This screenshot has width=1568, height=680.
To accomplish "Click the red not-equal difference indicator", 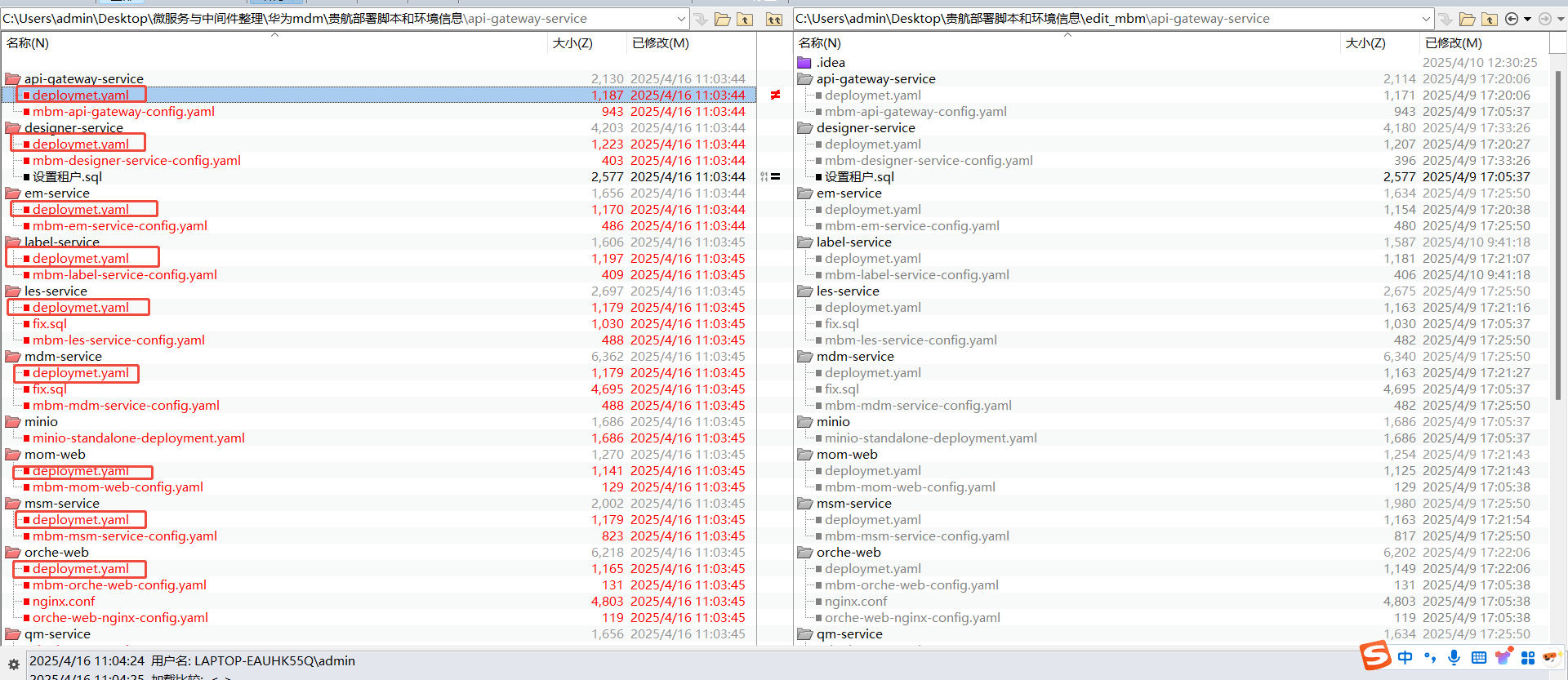I will pos(775,95).
